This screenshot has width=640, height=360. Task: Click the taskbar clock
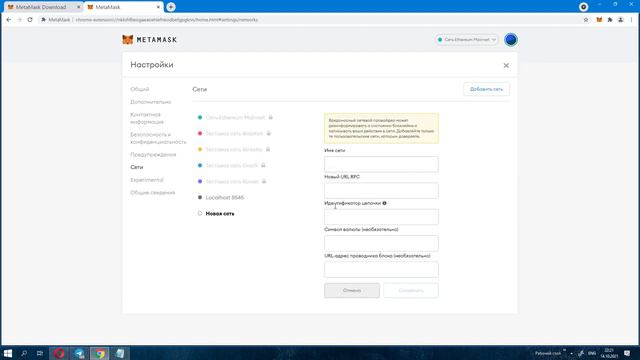pos(609,353)
